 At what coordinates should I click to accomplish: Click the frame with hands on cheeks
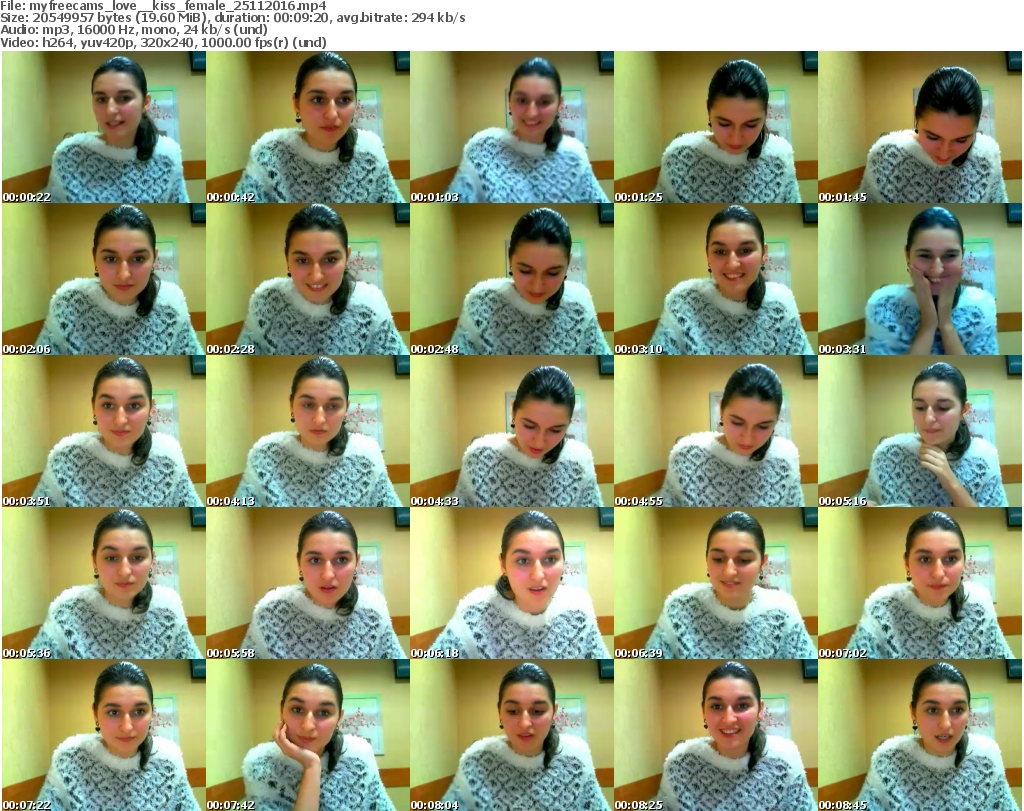pos(919,279)
